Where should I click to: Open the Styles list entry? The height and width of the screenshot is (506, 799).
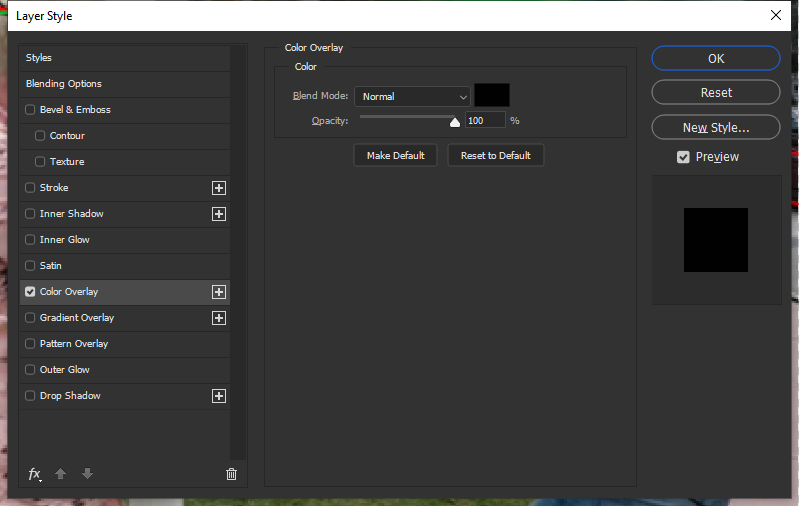point(125,58)
